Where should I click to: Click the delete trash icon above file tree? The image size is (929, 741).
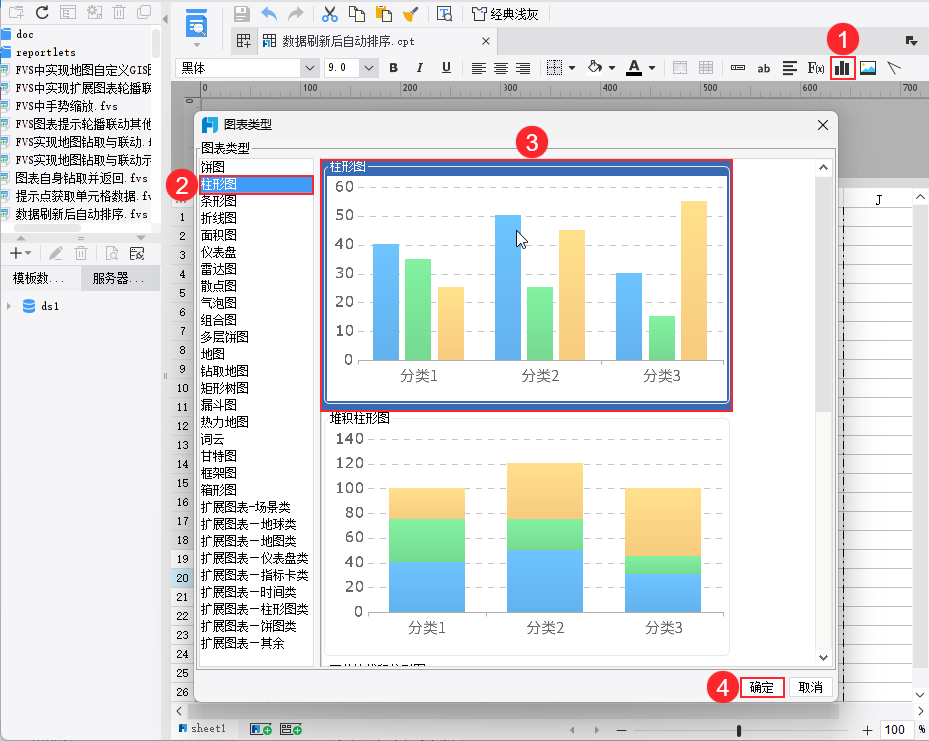[x=119, y=12]
